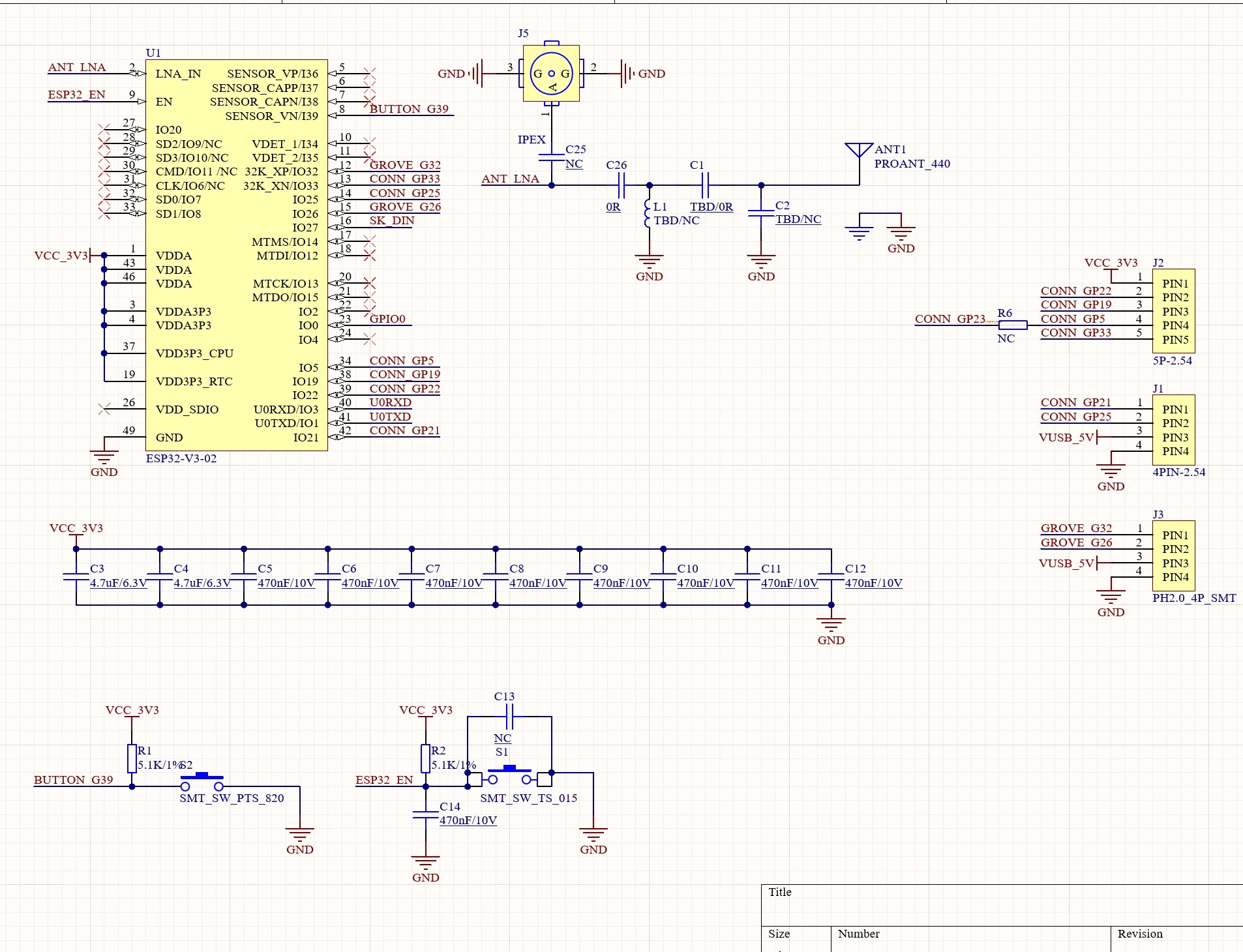The image size is (1243, 952).
Task: Select the VDD3P3_RTC pin name inside U1
Action: click(194, 381)
